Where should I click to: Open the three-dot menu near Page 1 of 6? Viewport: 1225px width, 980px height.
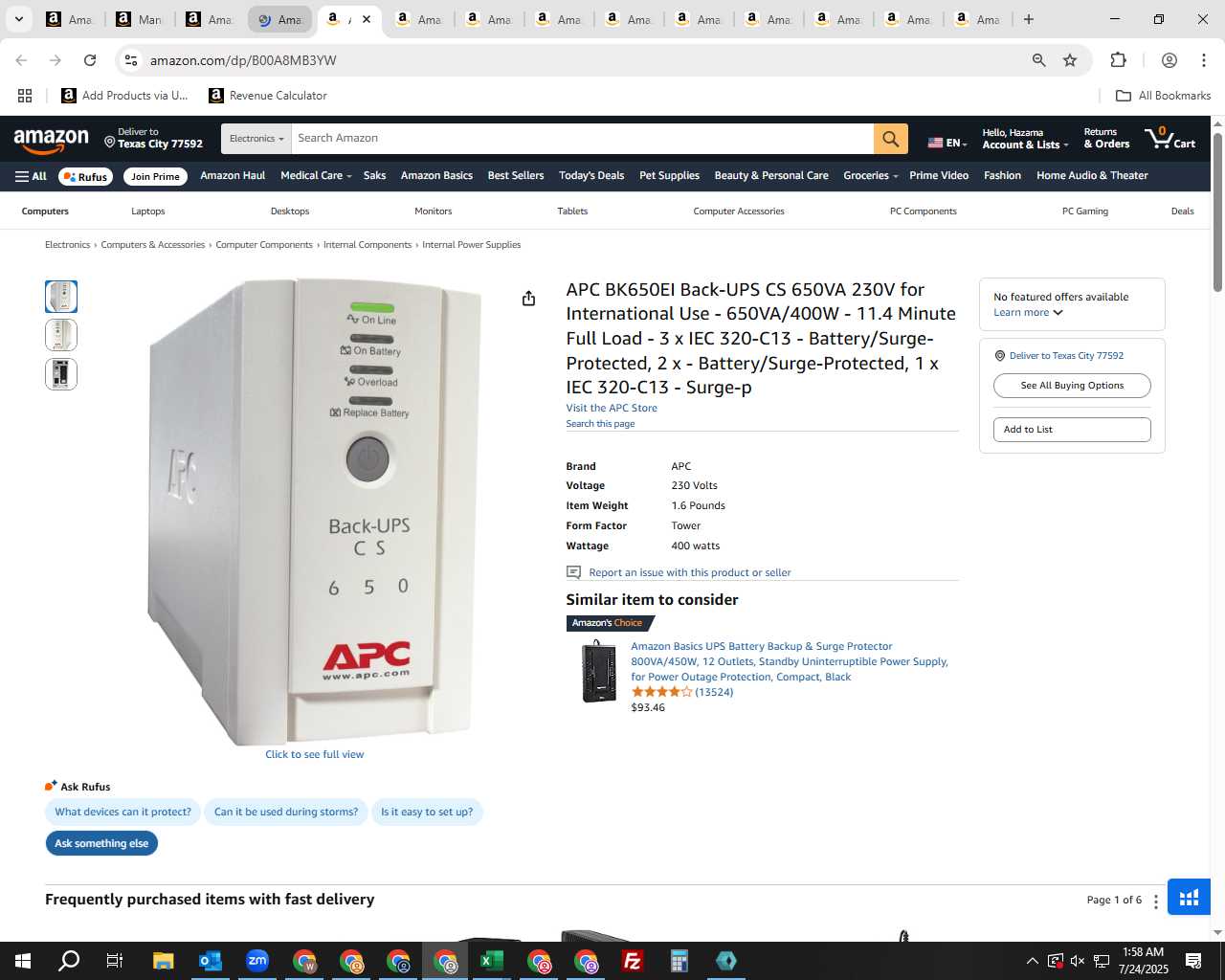coord(1155,901)
